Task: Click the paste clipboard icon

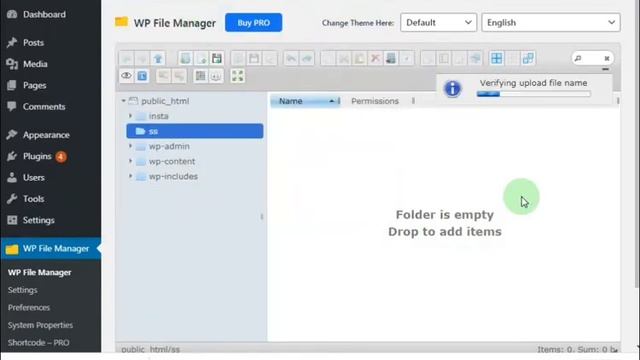Action: [360, 58]
